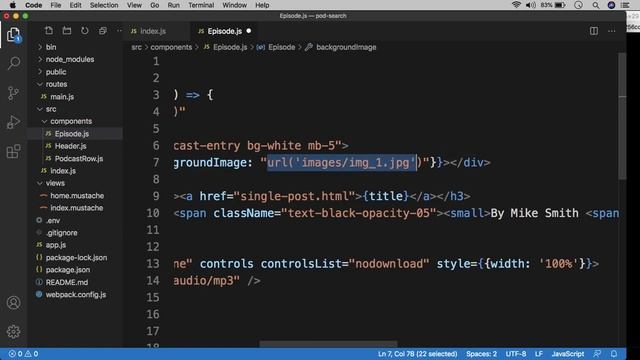
Task: Open notifications bell in status bar
Action: pyautogui.click(x=614, y=354)
